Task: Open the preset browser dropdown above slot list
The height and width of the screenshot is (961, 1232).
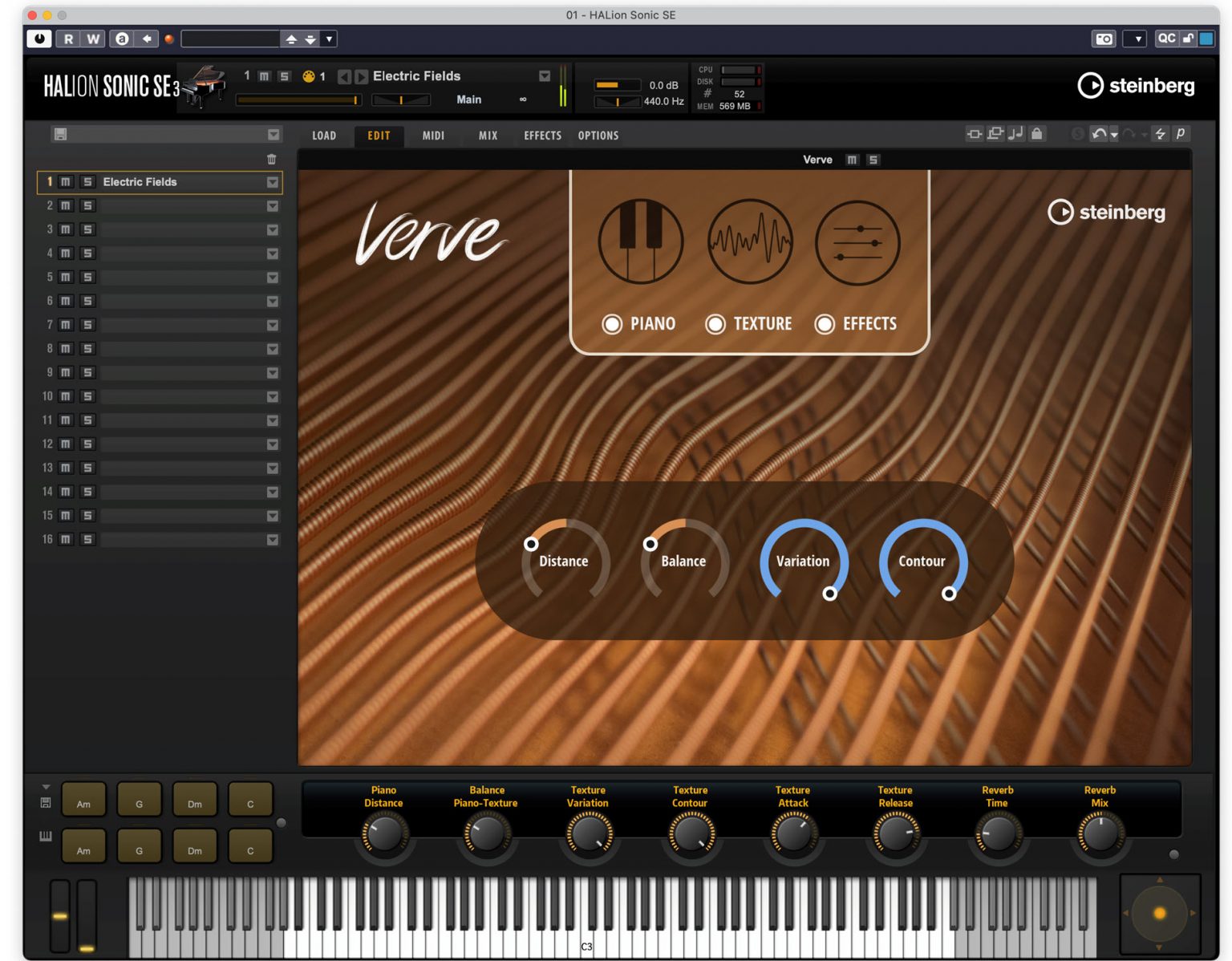Action: (x=273, y=134)
